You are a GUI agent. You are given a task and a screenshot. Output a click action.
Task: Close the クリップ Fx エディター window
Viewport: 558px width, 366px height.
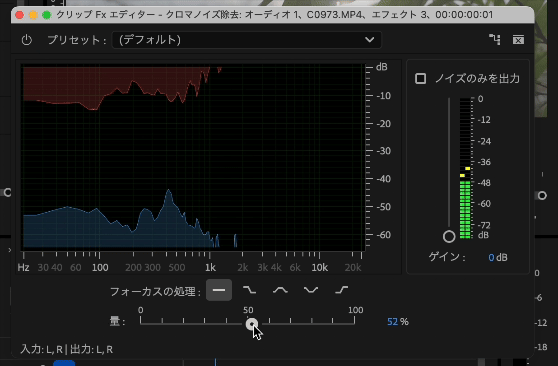(20, 15)
